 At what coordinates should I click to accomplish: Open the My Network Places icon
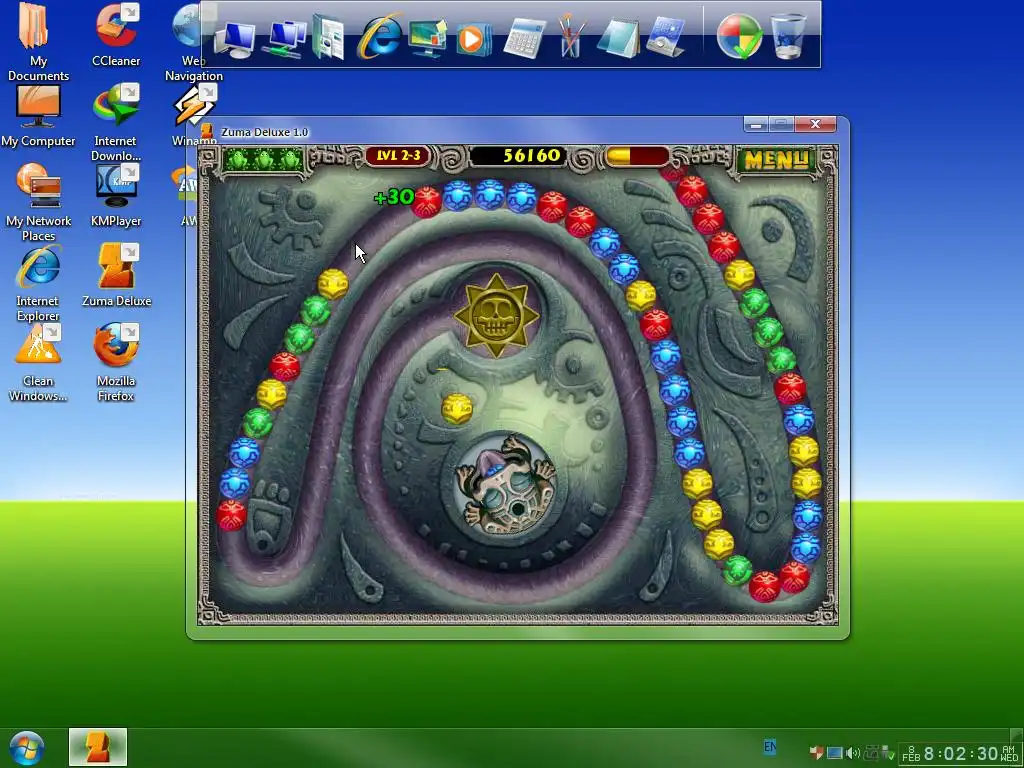tap(38, 202)
